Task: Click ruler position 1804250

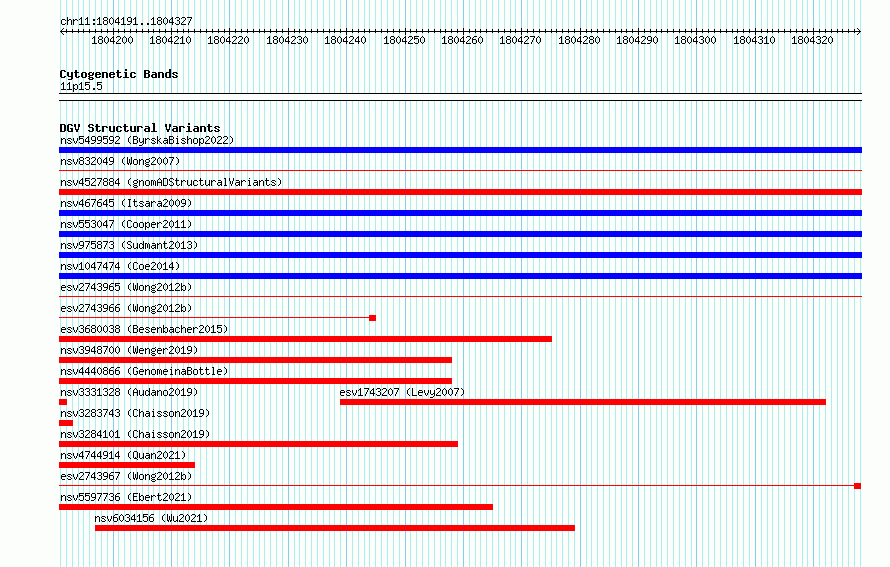Action: 404,40
